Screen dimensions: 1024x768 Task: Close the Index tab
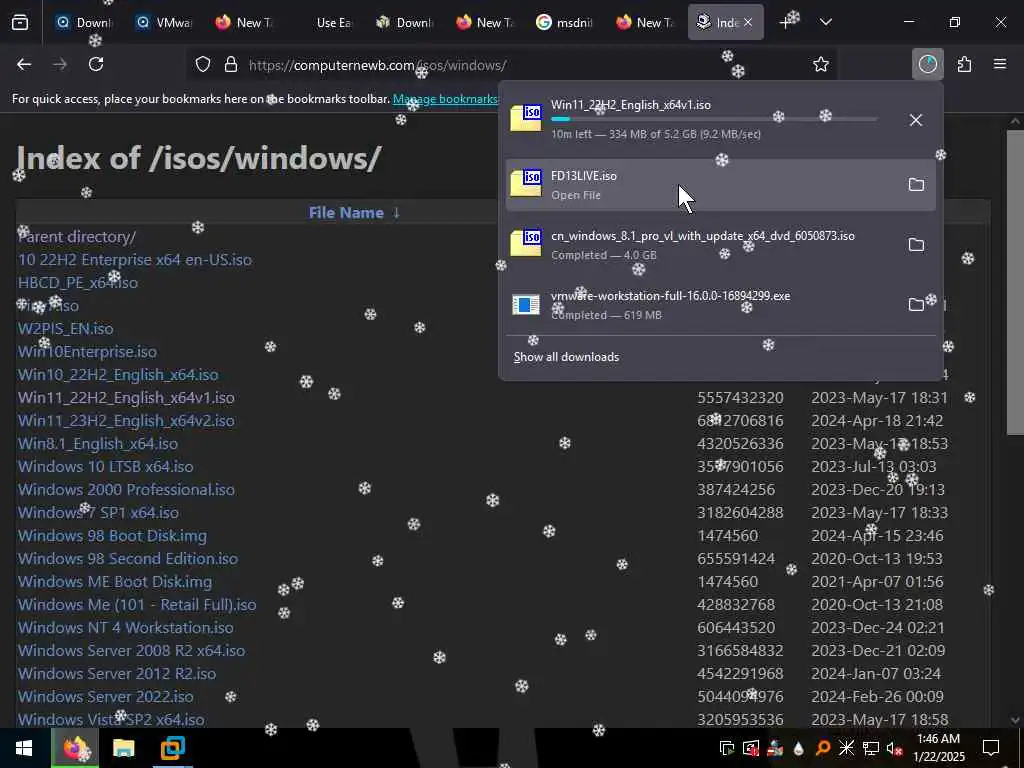tap(748, 23)
